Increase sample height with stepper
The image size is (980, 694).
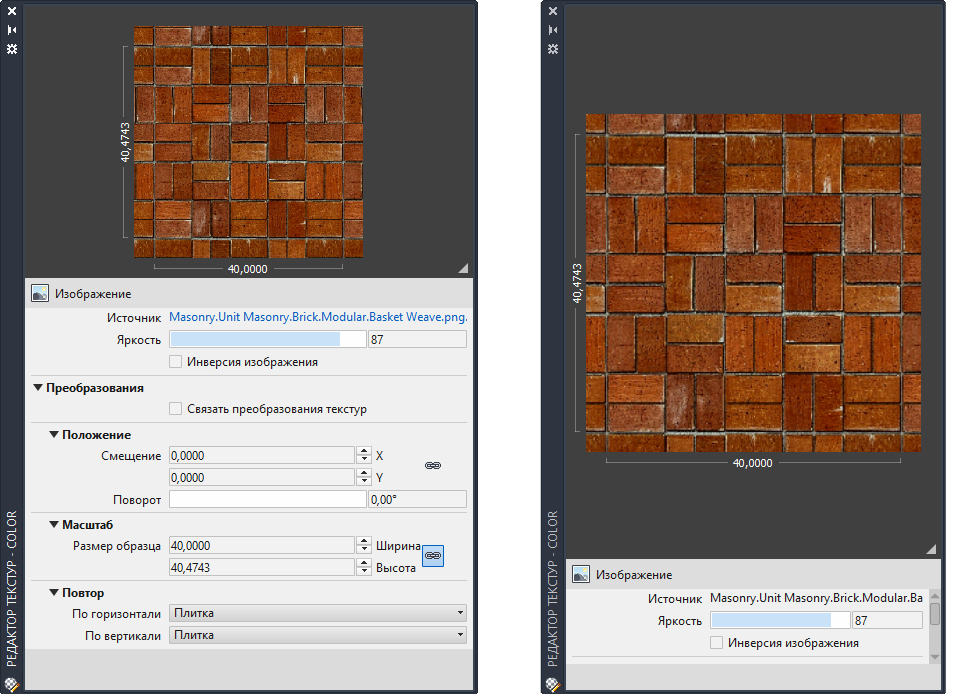364,563
